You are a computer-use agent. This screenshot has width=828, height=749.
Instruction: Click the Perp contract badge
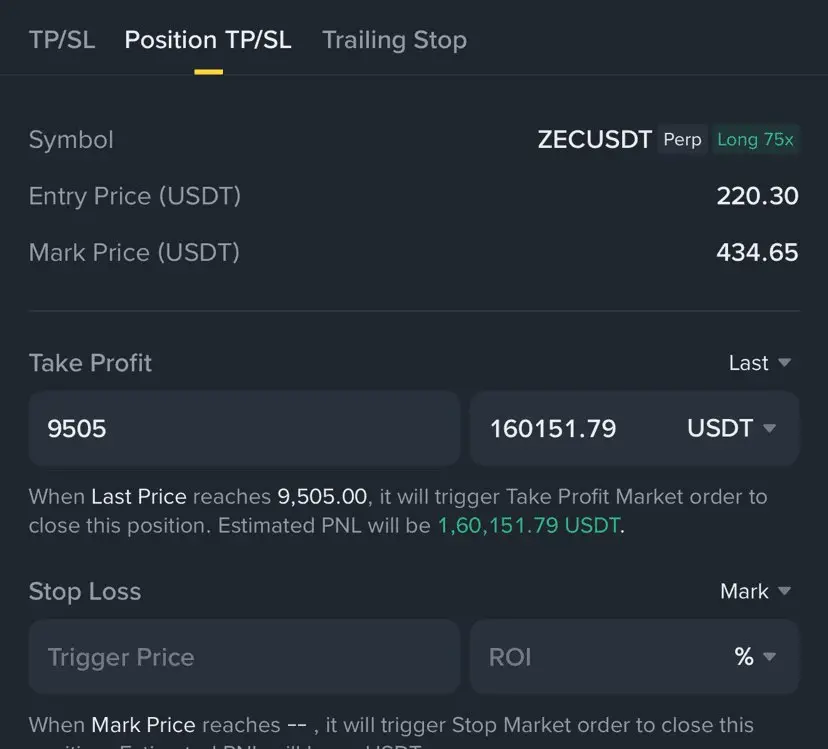click(682, 139)
